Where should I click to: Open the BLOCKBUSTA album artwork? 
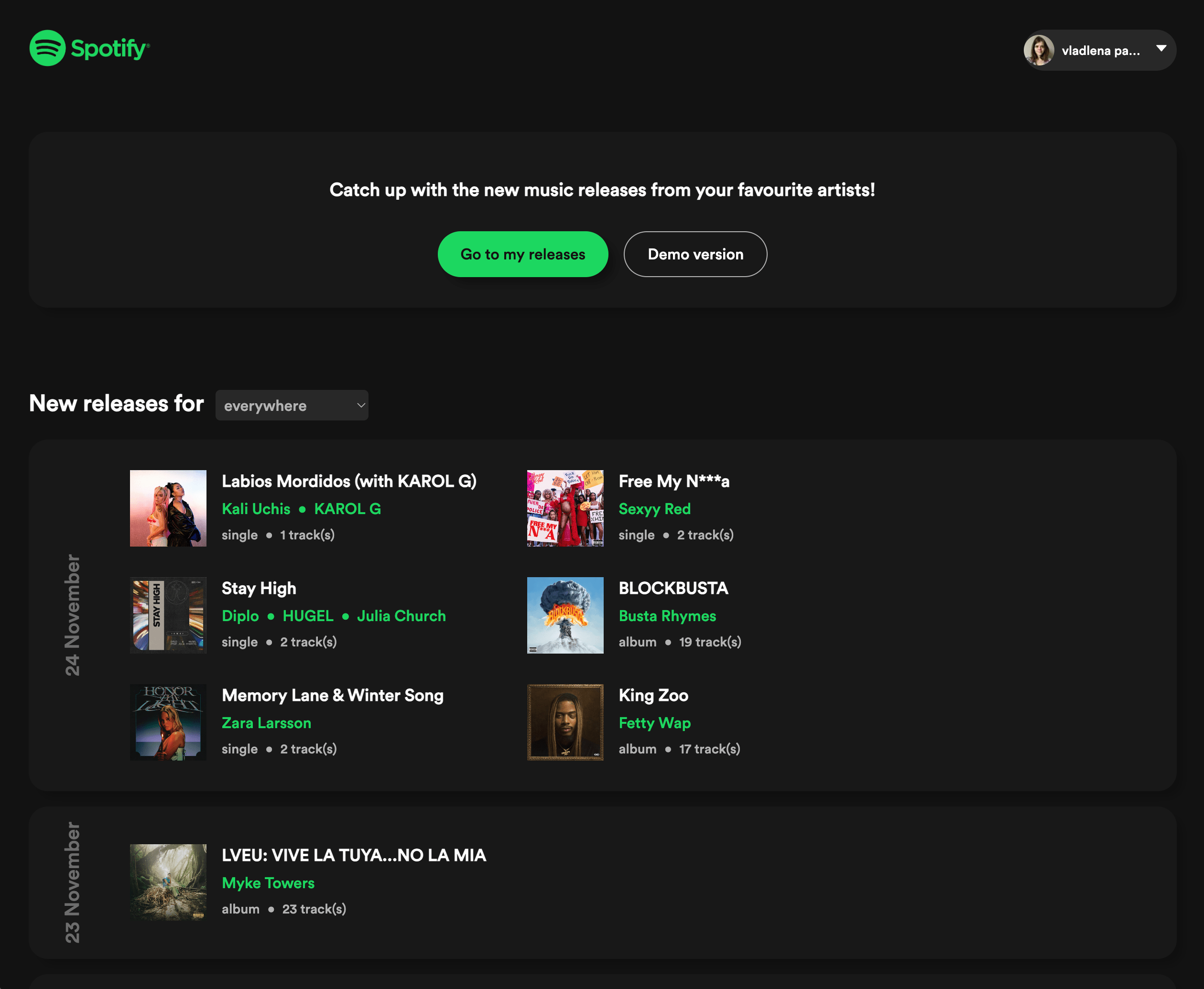click(564, 615)
